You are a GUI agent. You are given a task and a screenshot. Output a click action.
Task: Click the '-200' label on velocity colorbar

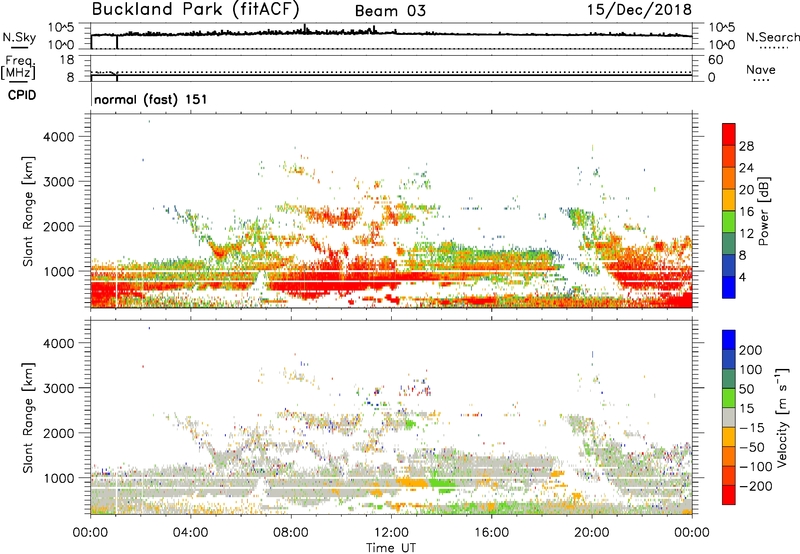(756, 486)
